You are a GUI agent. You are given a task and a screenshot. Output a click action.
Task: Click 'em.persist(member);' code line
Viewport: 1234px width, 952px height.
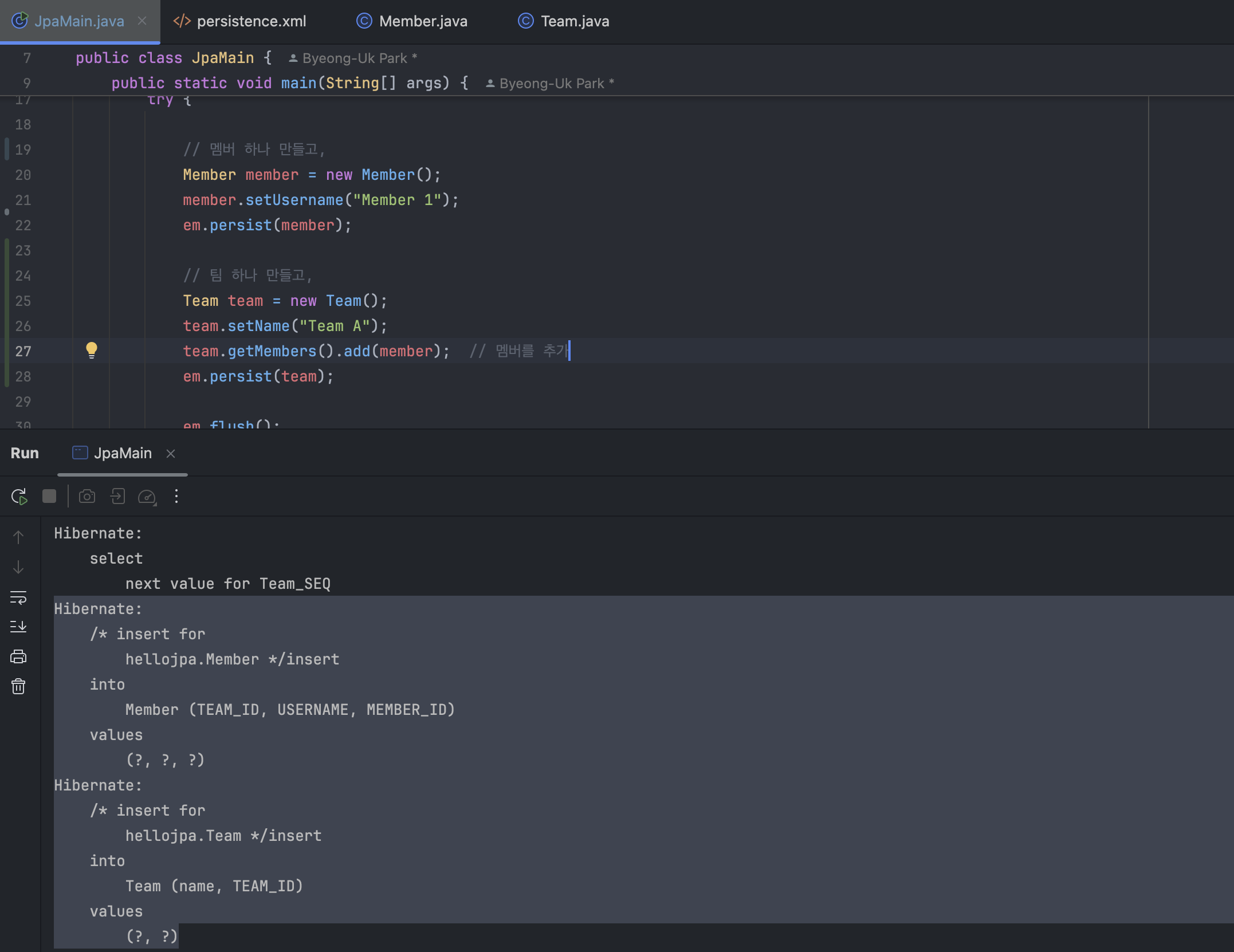point(267,225)
